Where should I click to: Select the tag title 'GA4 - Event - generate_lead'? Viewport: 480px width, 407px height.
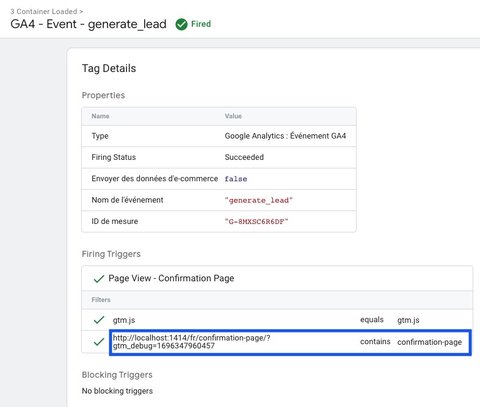coord(88,24)
